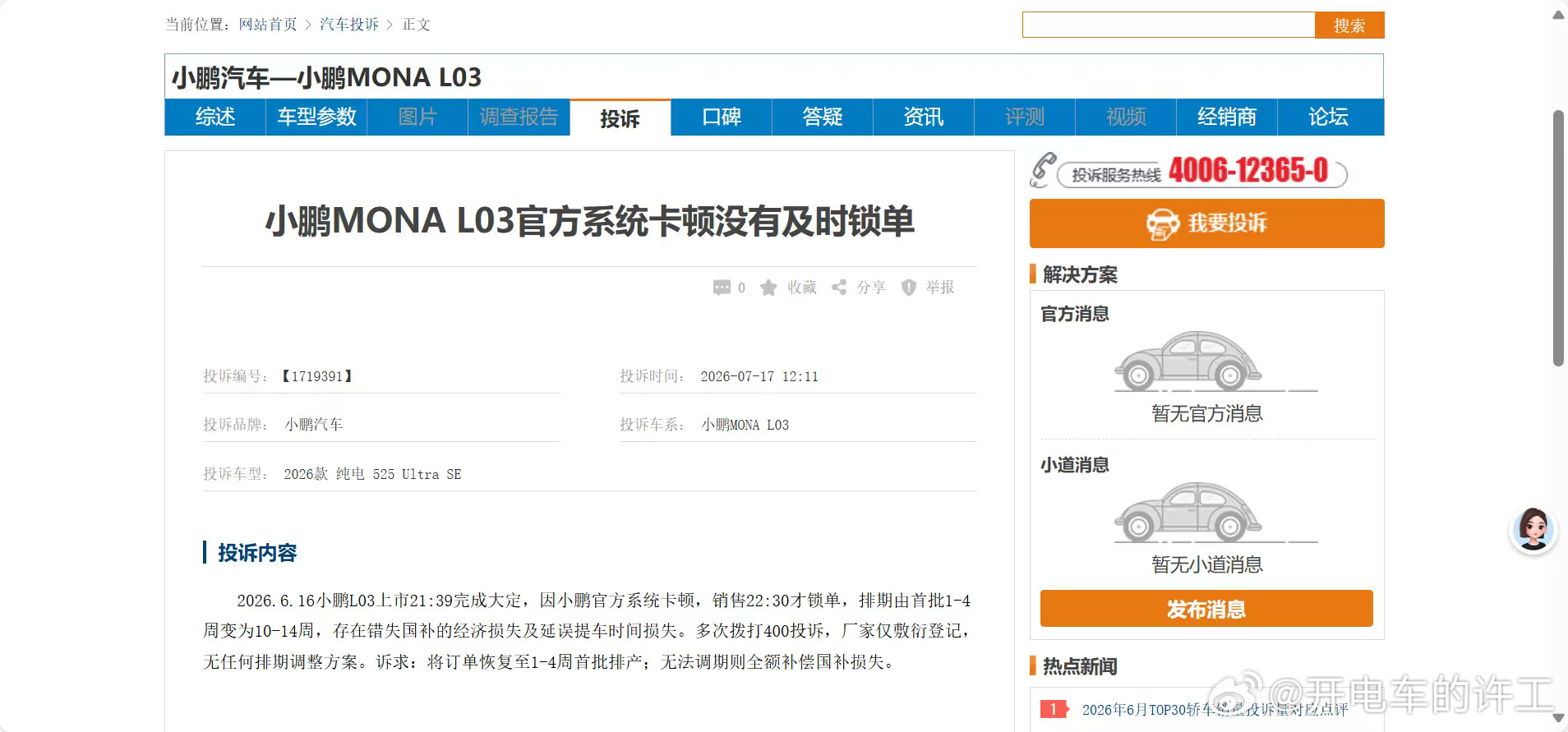Click the complaint hotline phone icon
The image size is (1568, 732).
pos(1042,170)
